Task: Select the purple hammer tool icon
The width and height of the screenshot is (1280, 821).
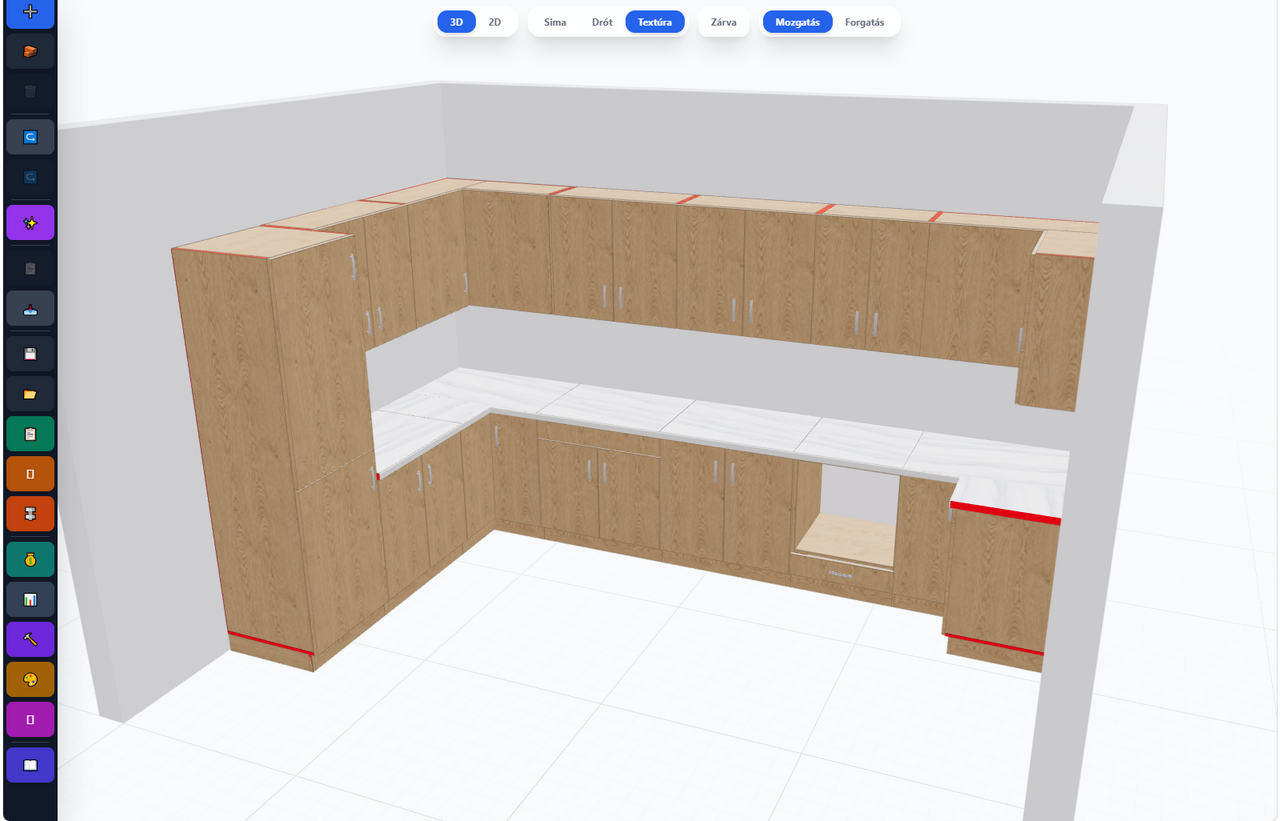Action: (x=30, y=639)
